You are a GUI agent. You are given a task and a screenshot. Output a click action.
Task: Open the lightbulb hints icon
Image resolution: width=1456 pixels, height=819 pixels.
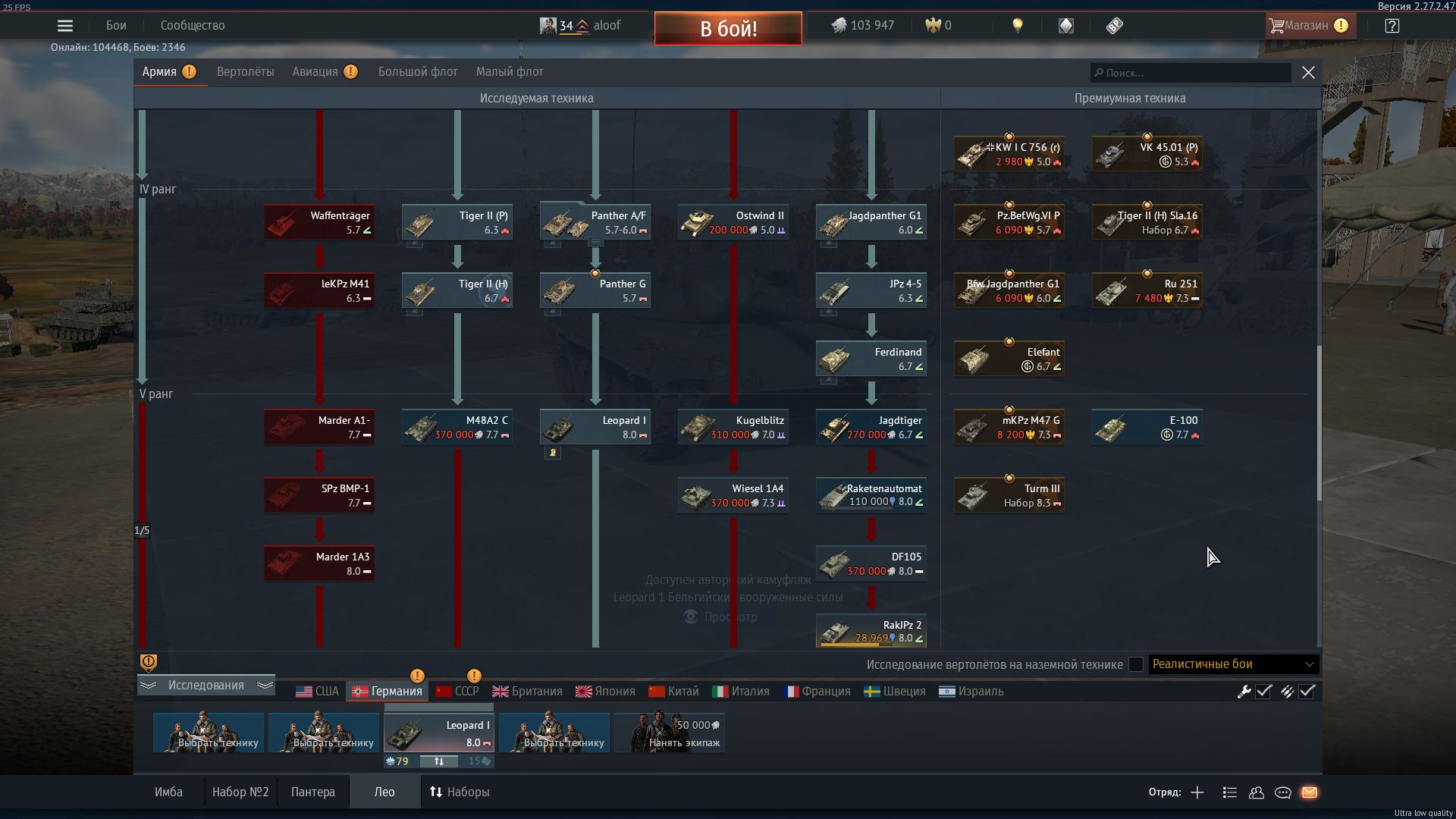(x=1018, y=26)
